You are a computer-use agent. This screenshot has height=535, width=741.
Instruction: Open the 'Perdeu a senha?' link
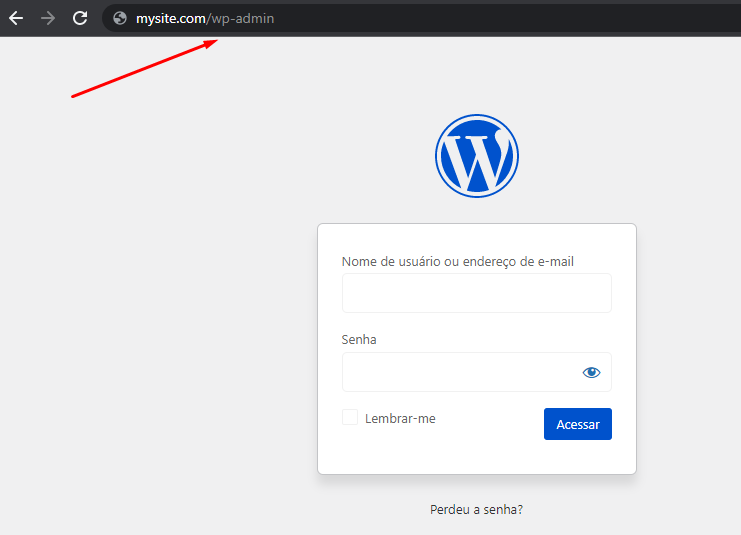(476, 509)
